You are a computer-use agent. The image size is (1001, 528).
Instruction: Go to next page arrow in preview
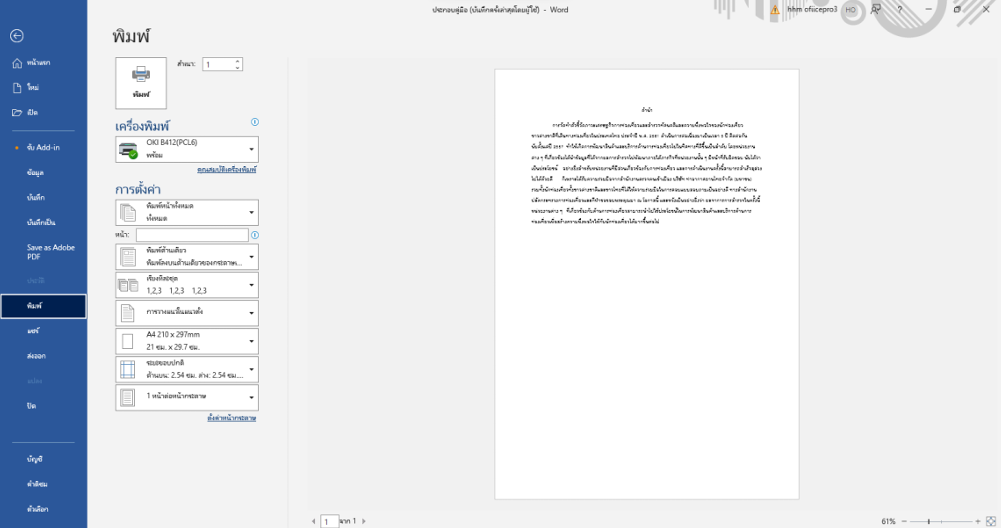click(x=363, y=521)
